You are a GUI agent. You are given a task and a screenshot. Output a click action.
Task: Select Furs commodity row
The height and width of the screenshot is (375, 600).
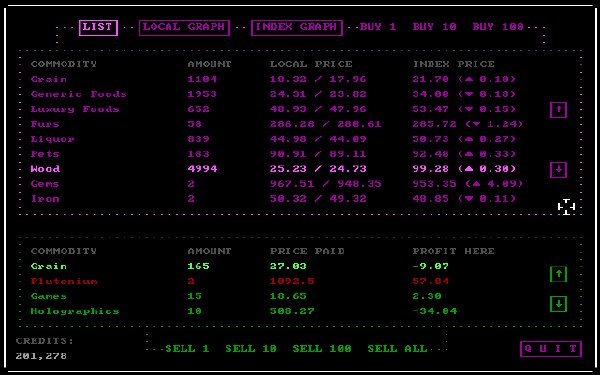(276, 124)
